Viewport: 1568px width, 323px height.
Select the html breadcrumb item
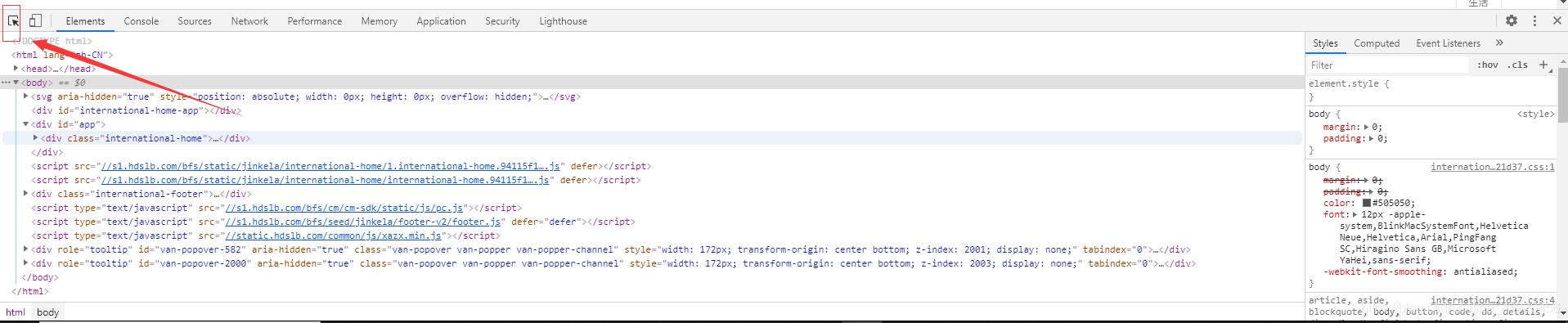coord(16,312)
